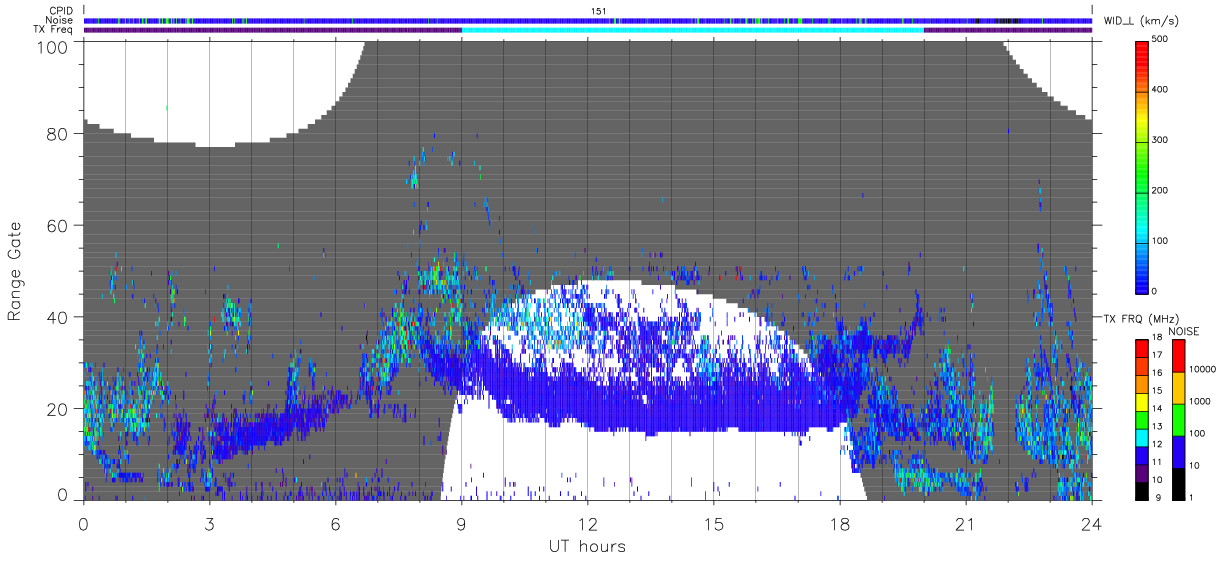Click the CPID label above the plot
The width and height of the screenshot is (1228, 567).
click(x=61, y=11)
